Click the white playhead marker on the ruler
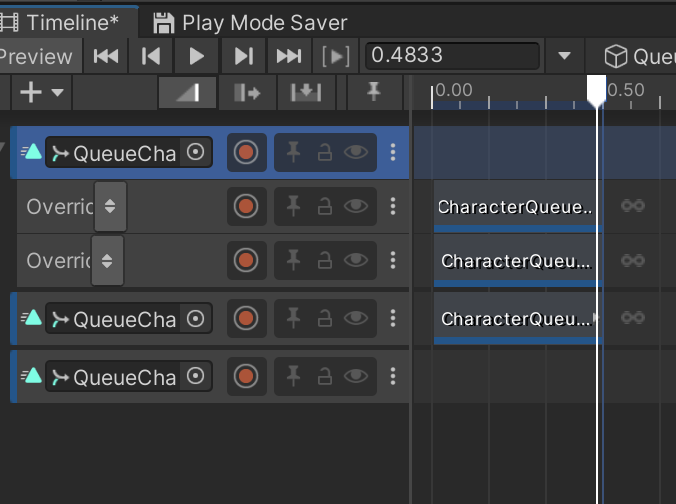Viewport: 676px width, 504px height. point(597,91)
